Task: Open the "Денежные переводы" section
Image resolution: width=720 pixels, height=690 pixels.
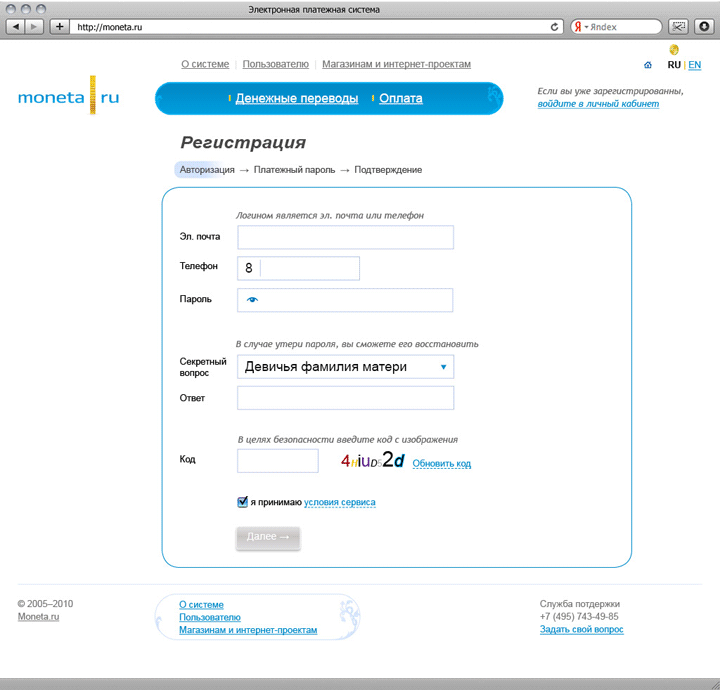Action: 297,98
